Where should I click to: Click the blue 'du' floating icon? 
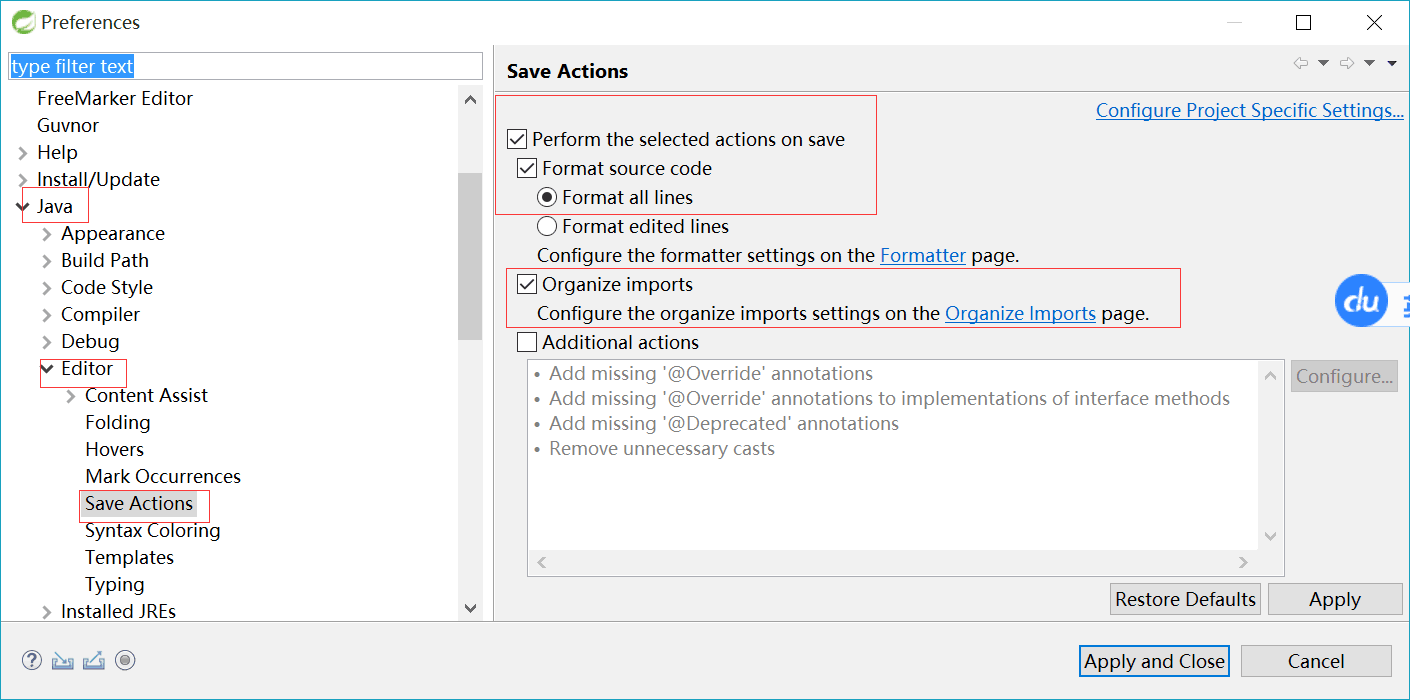[1362, 300]
